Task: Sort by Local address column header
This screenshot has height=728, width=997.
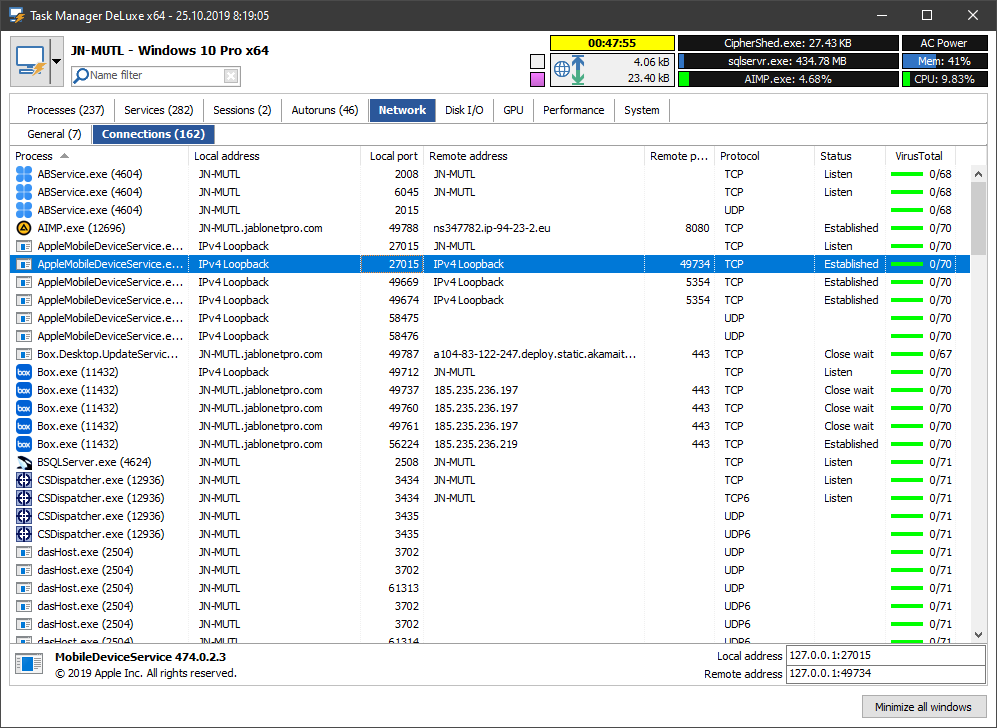Action: coord(275,156)
